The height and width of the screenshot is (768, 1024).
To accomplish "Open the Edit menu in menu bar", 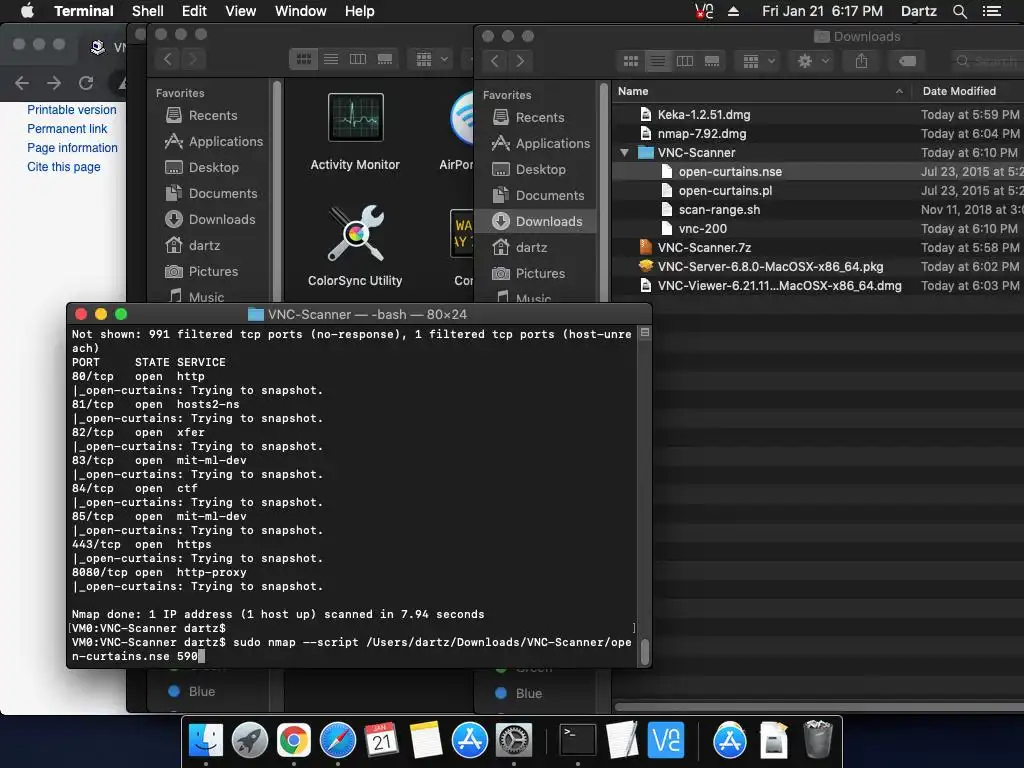I will [194, 11].
